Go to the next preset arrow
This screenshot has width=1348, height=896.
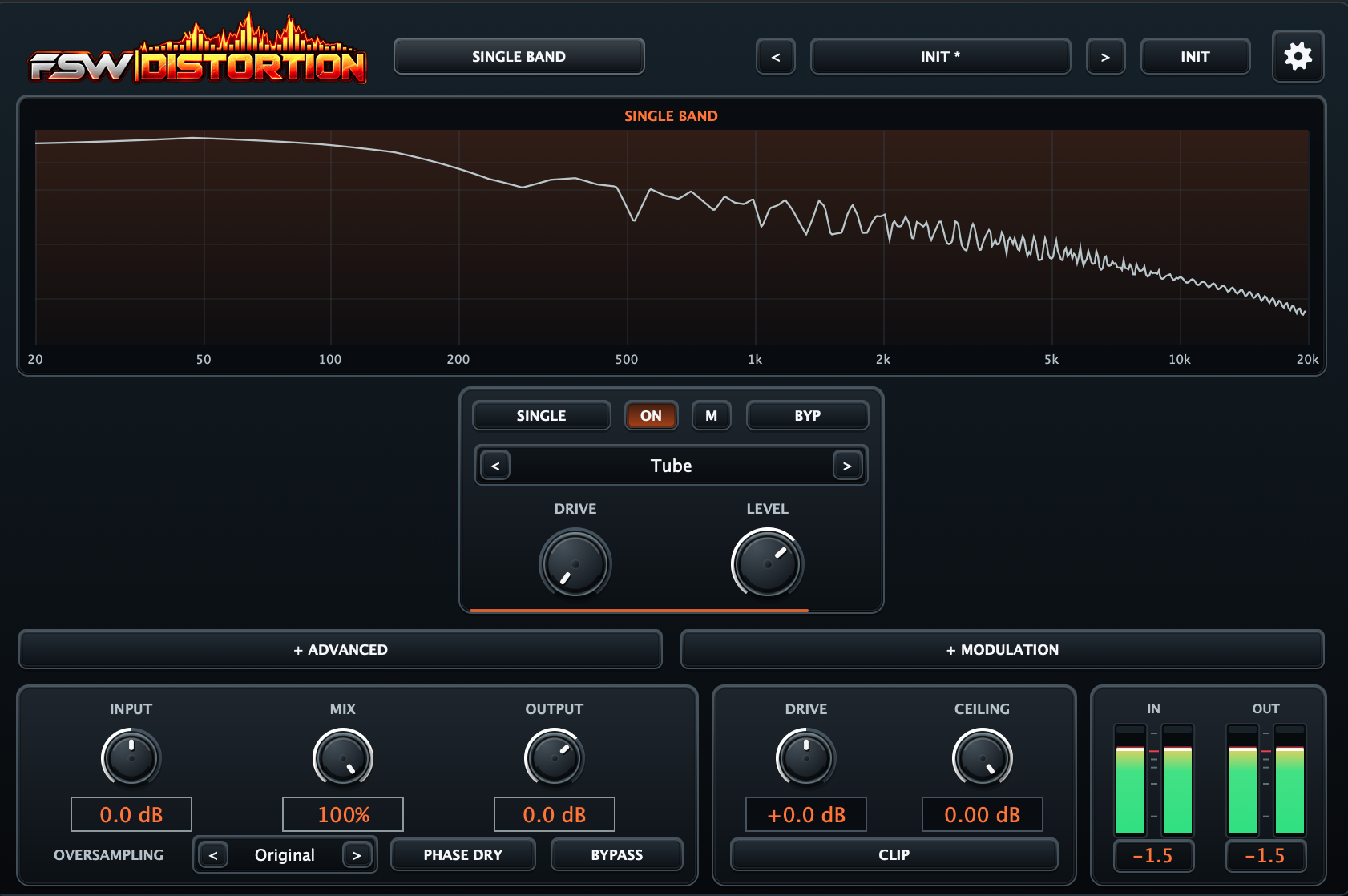point(1105,56)
